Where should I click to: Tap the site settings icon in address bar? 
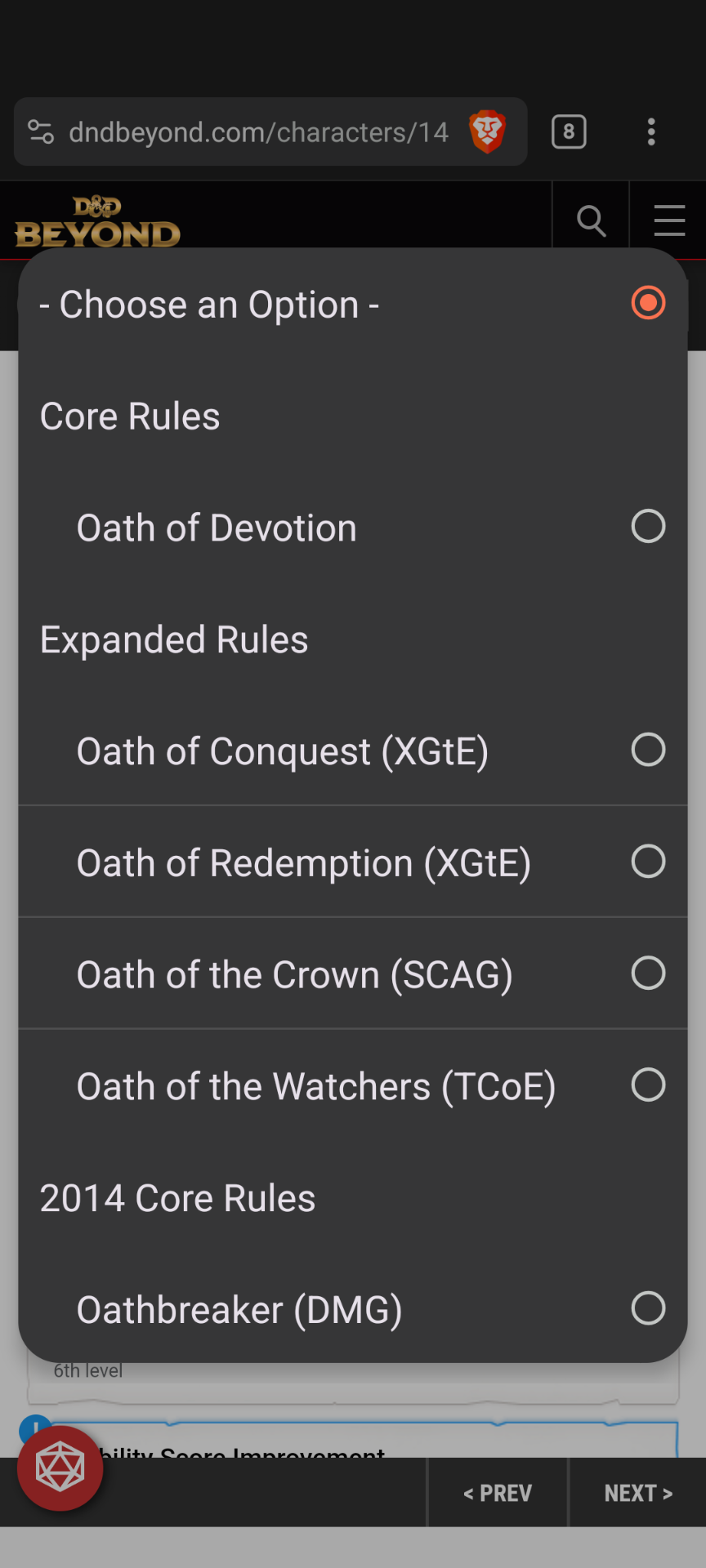(41, 131)
